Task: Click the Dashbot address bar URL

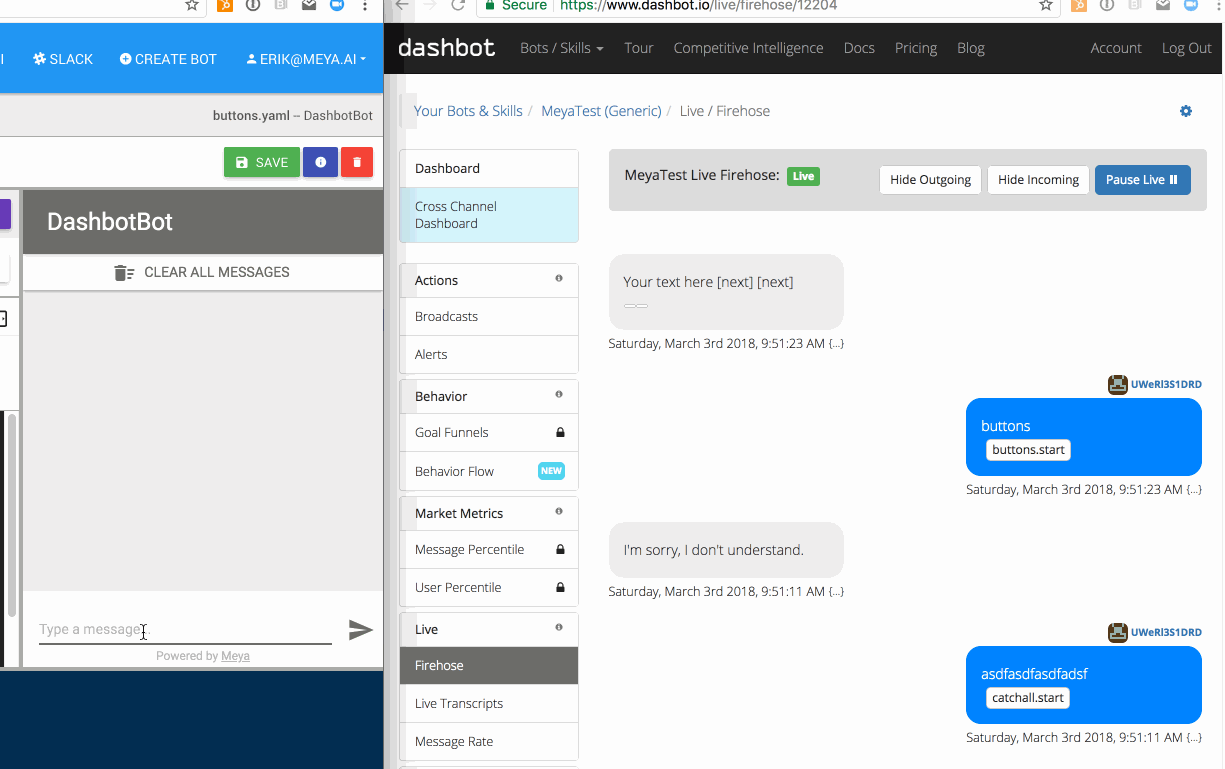Action: [697, 5]
